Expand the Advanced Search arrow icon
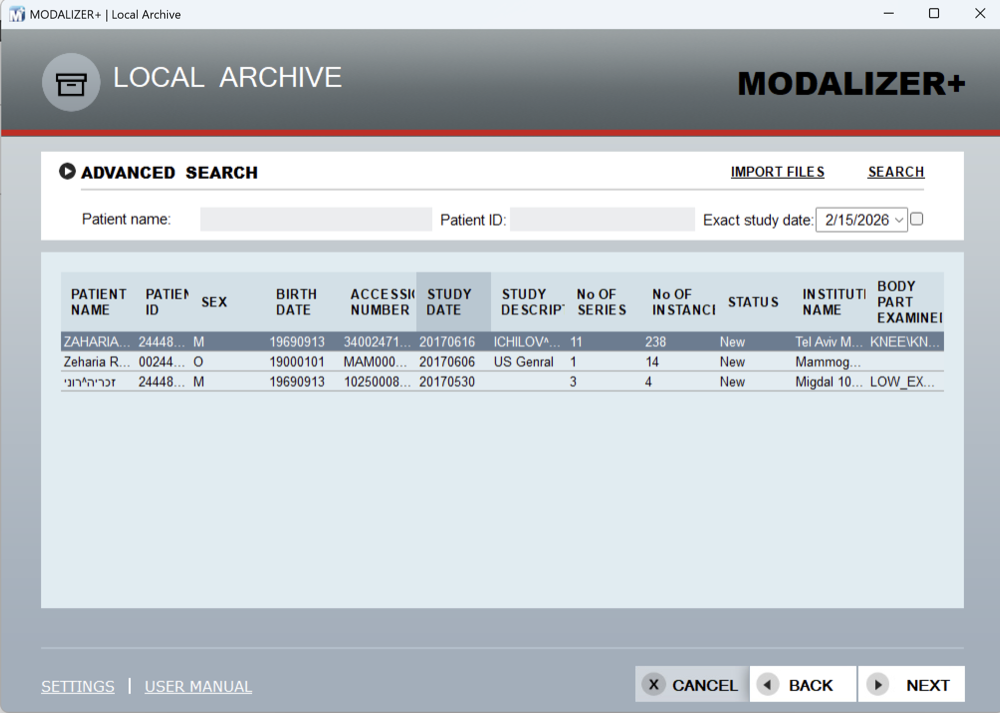This screenshot has height=713, width=1000. (67, 172)
